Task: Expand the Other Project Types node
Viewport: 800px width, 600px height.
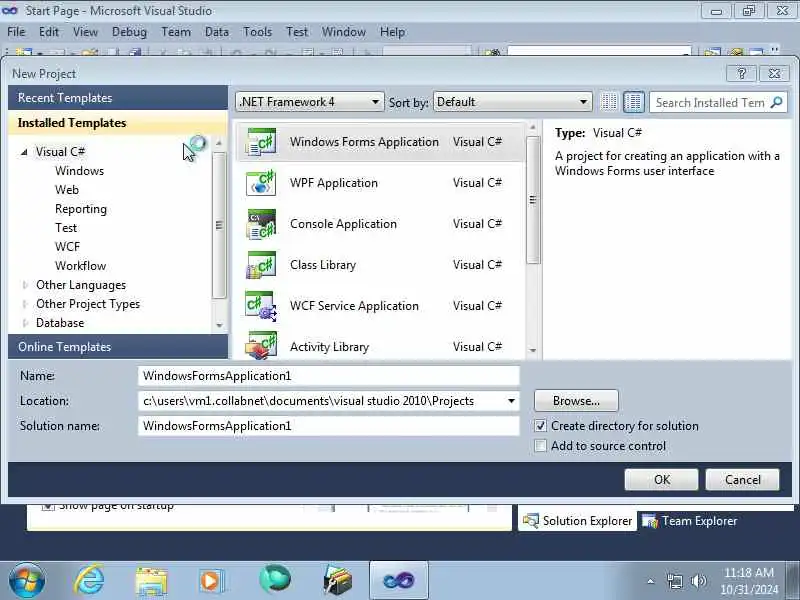Action: tap(25, 304)
